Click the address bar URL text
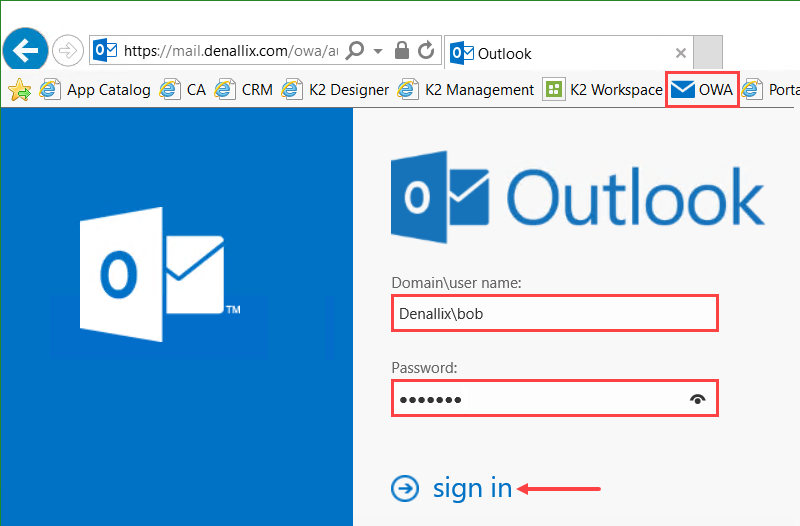This screenshot has height=526, width=800. coord(231,51)
